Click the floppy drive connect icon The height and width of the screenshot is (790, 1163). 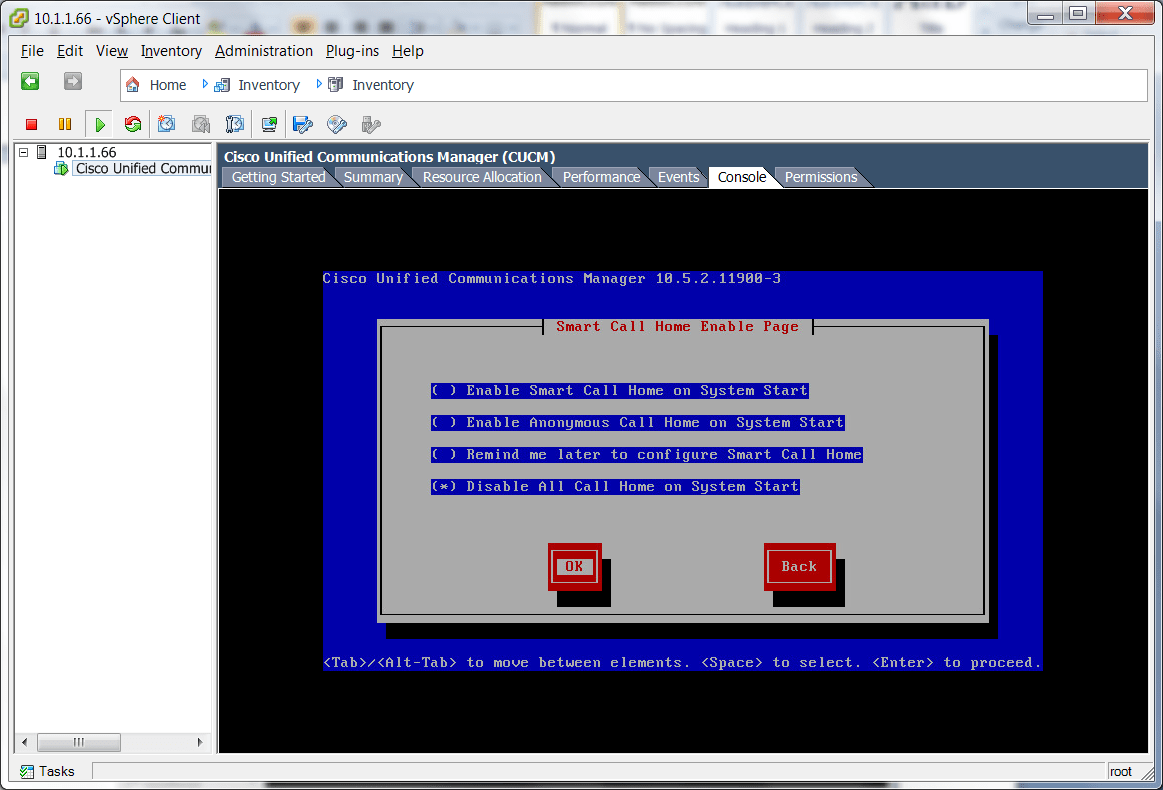(x=303, y=125)
